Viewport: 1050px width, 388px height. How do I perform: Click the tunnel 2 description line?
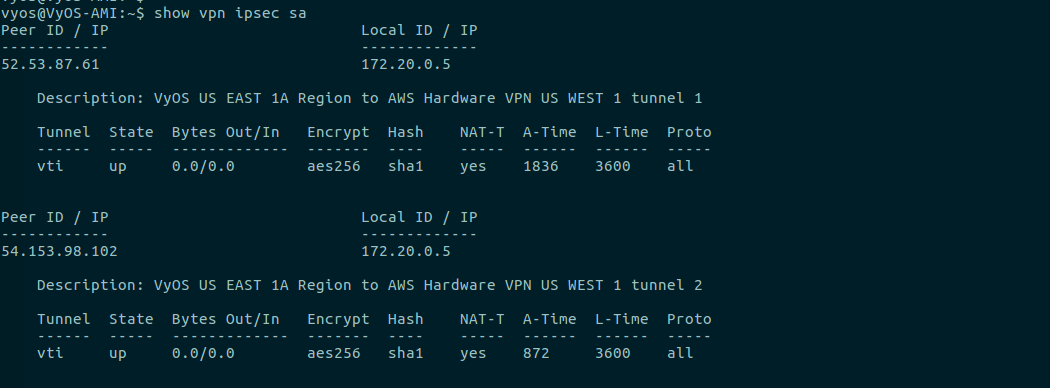point(370,285)
